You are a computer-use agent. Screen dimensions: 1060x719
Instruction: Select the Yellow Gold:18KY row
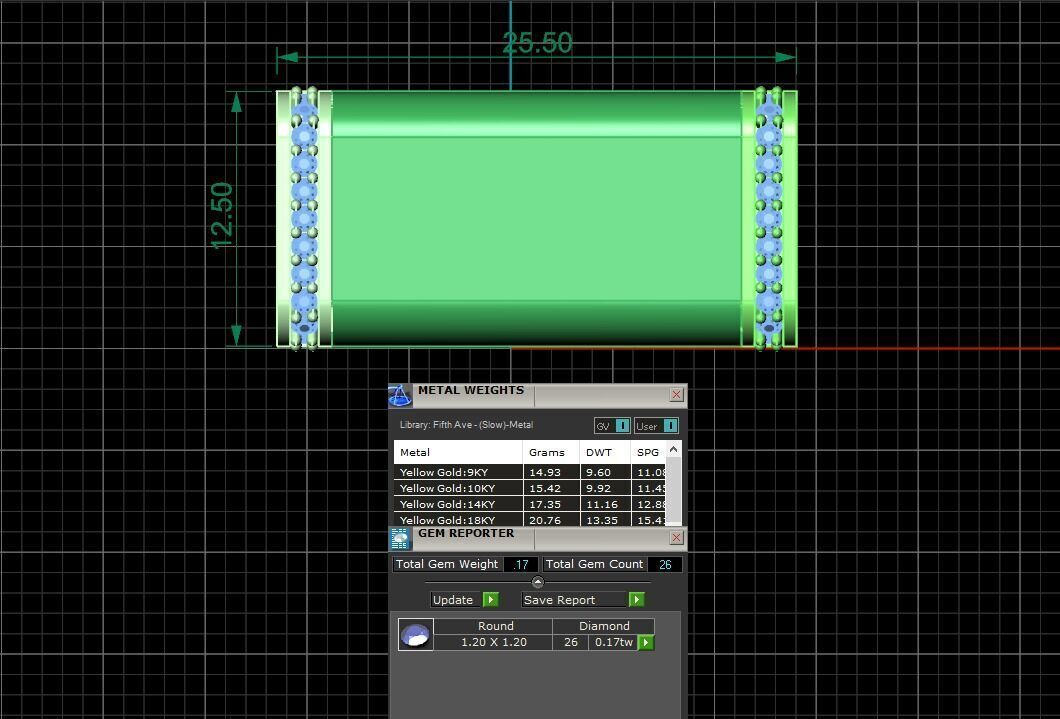[529, 520]
